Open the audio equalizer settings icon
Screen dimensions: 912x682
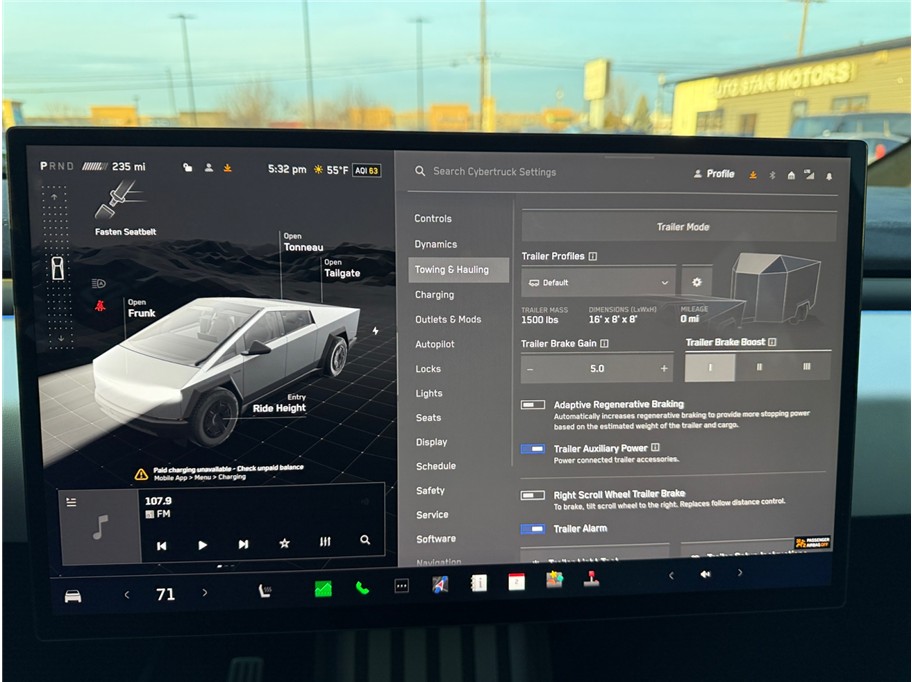(x=325, y=542)
